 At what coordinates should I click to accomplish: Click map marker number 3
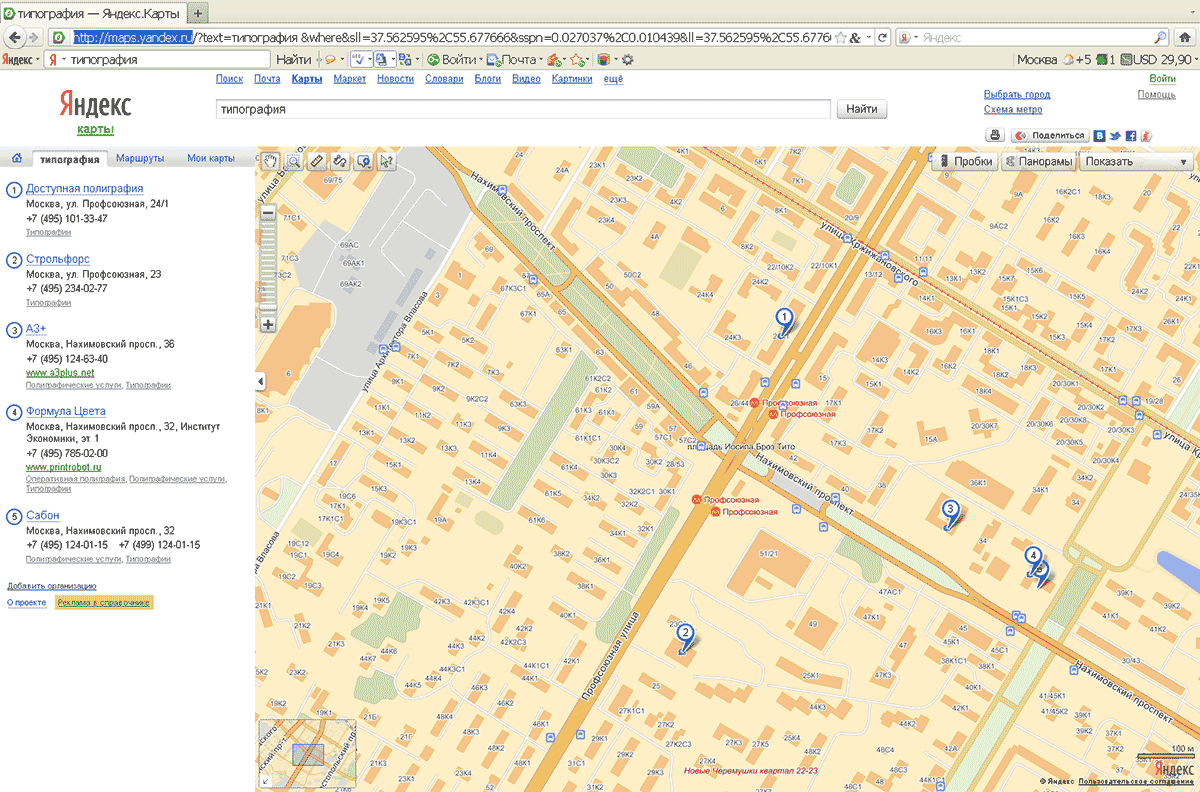click(x=952, y=511)
